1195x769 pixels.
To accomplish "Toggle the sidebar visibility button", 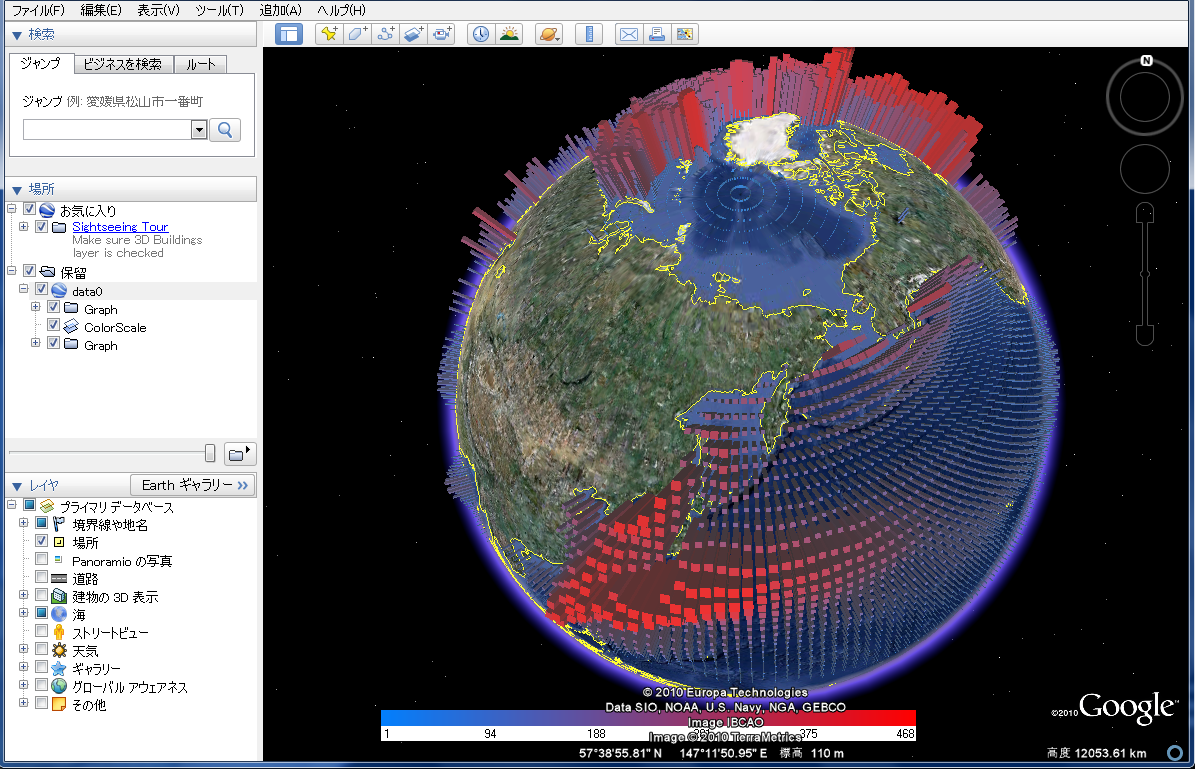I will coord(289,34).
